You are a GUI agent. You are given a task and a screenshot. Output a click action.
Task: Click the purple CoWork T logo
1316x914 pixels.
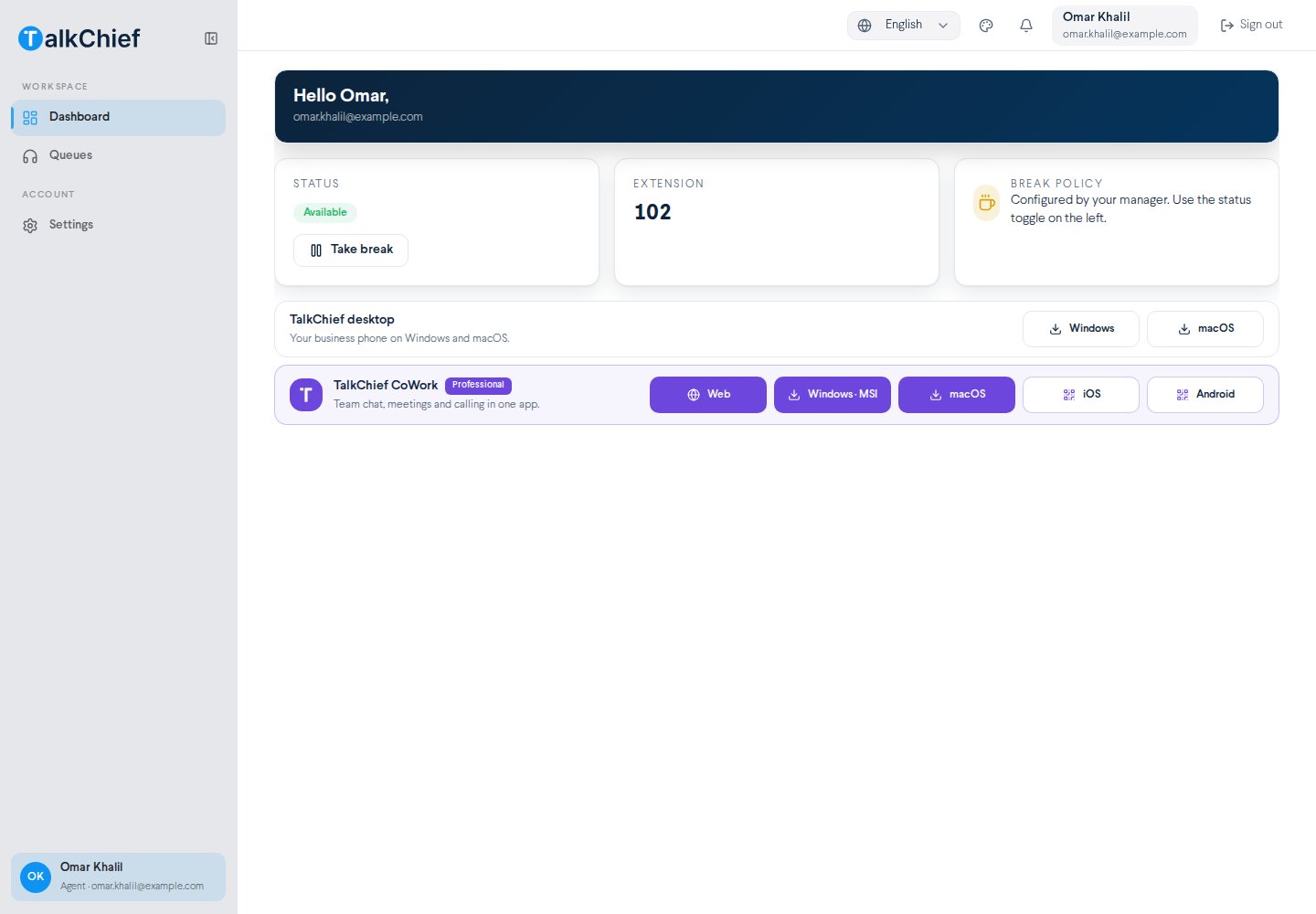(306, 395)
